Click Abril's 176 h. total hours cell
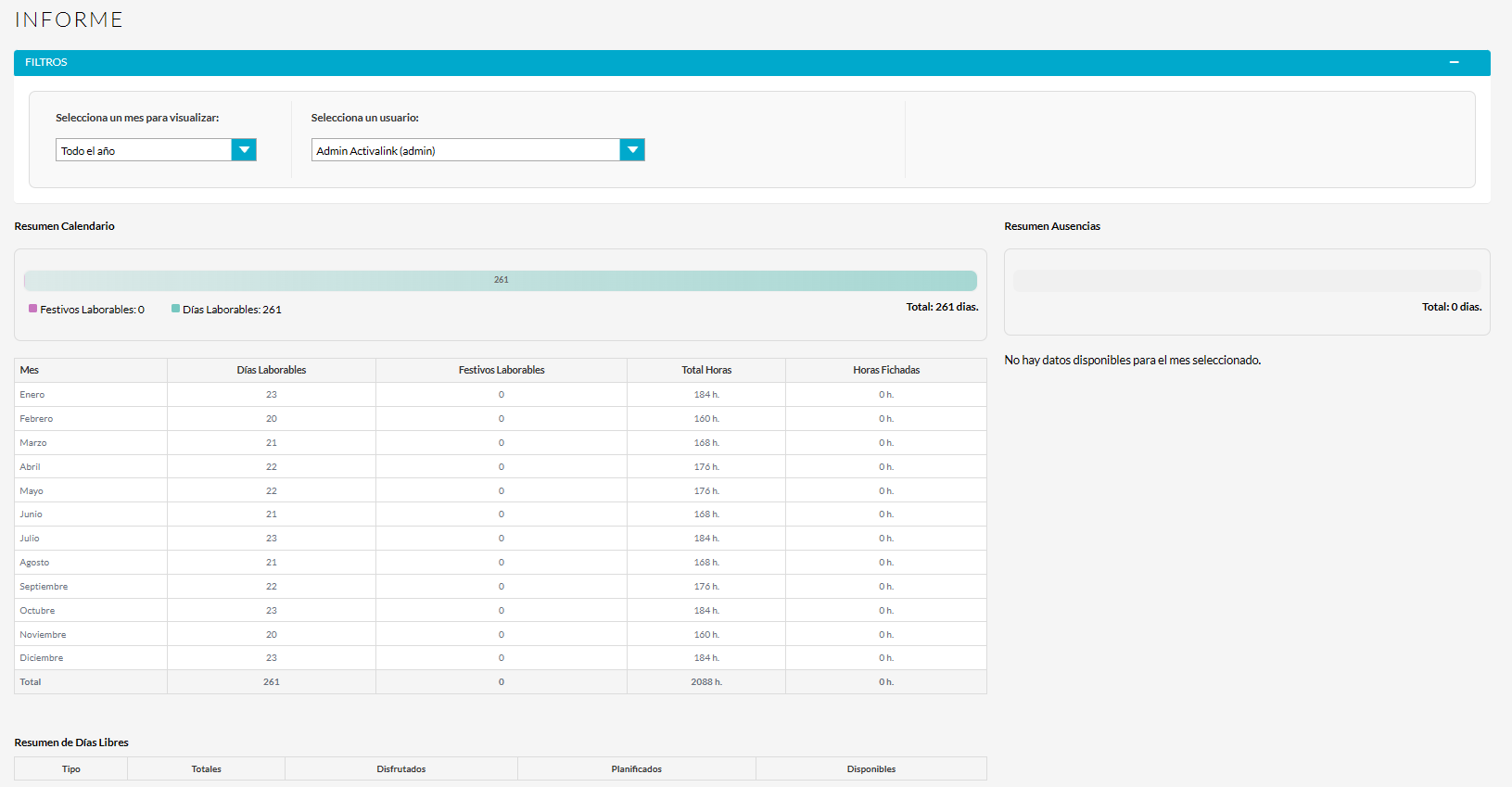Screen dimensions: 1512x787 coord(706,467)
